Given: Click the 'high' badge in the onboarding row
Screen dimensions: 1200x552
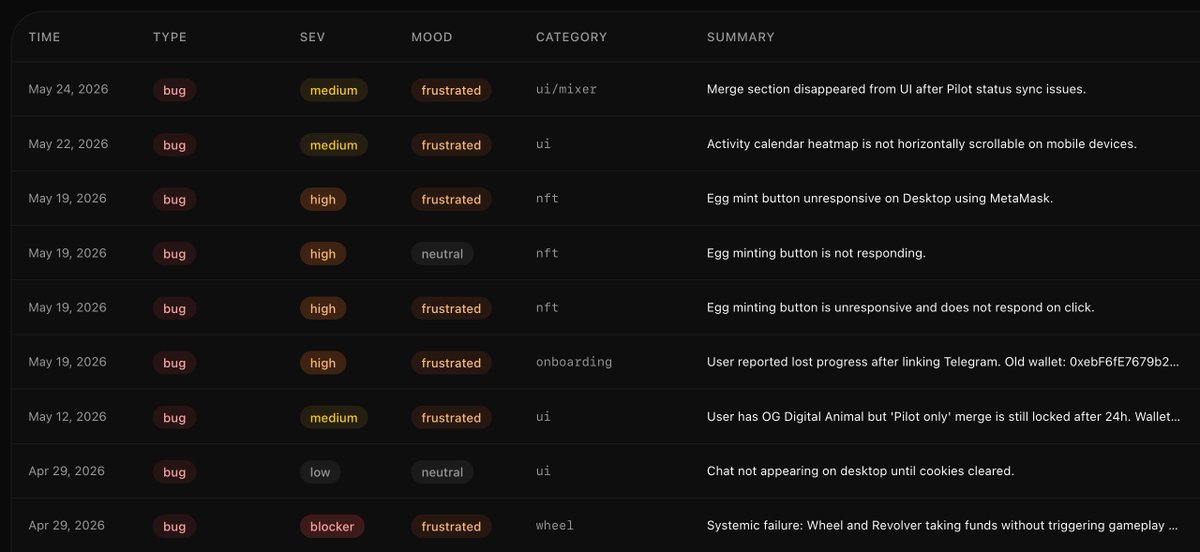Looking at the screenshot, I should [323, 363].
